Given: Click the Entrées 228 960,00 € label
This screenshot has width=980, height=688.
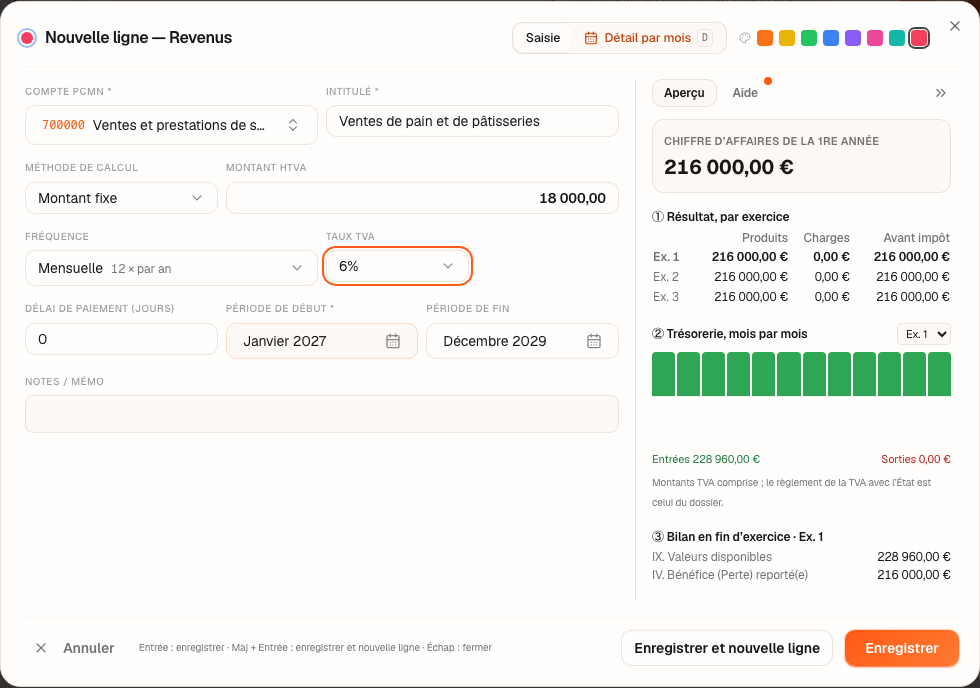Looking at the screenshot, I should (706, 459).
